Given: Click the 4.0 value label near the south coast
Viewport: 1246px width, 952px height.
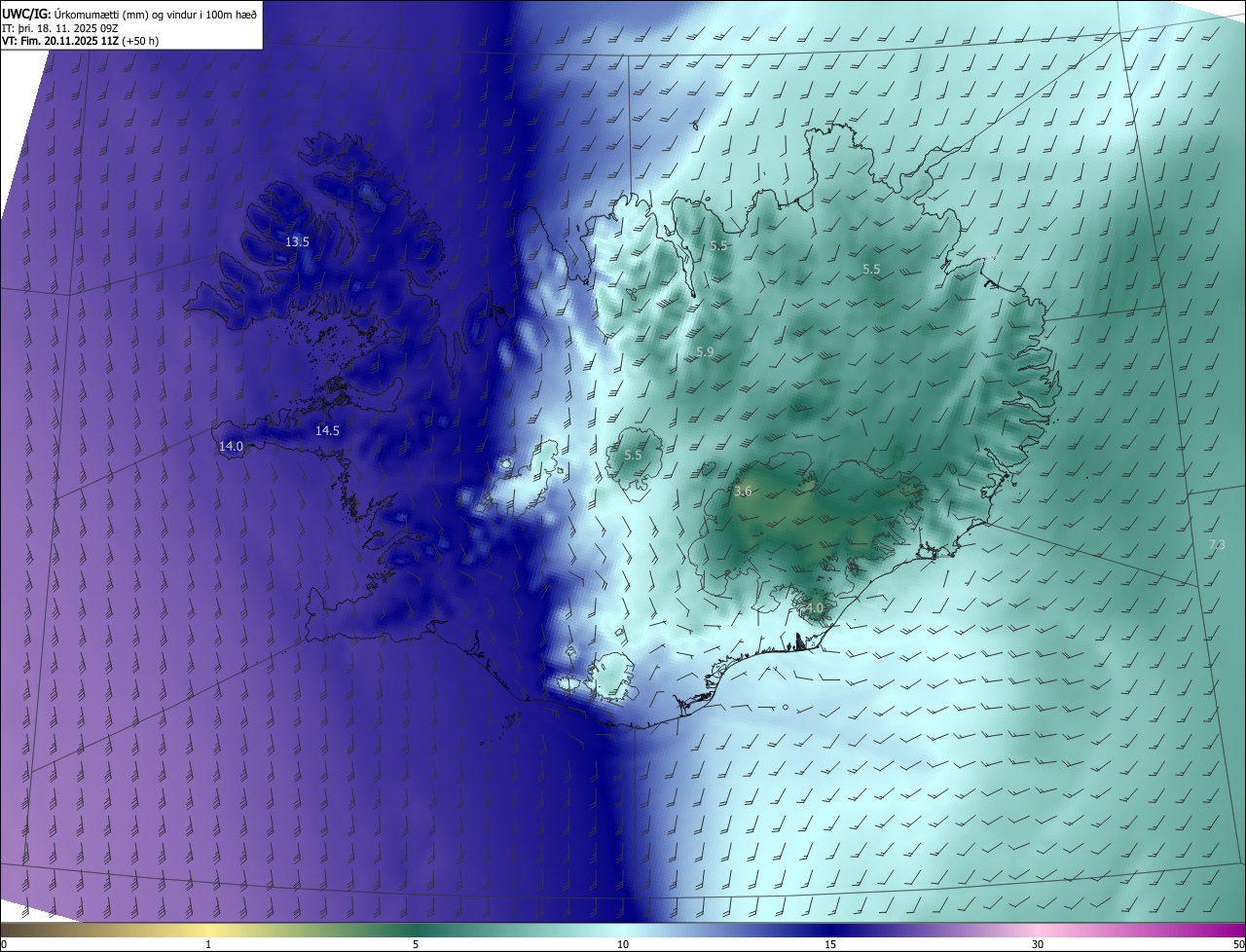Looking at the screenshot, I should pyautogui.click(x=815, y=607).
